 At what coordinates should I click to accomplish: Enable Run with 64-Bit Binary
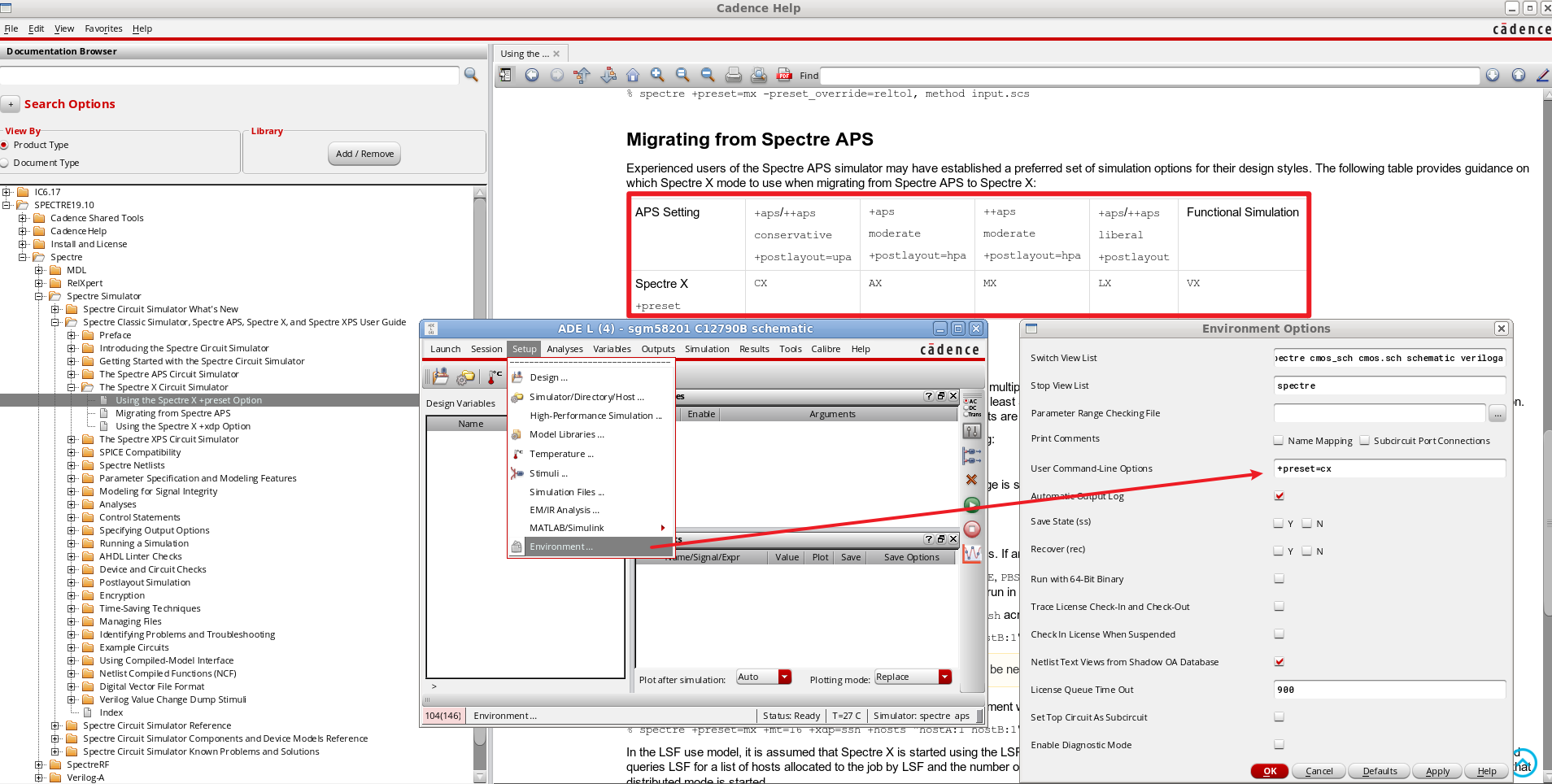tap(1279, 578)
